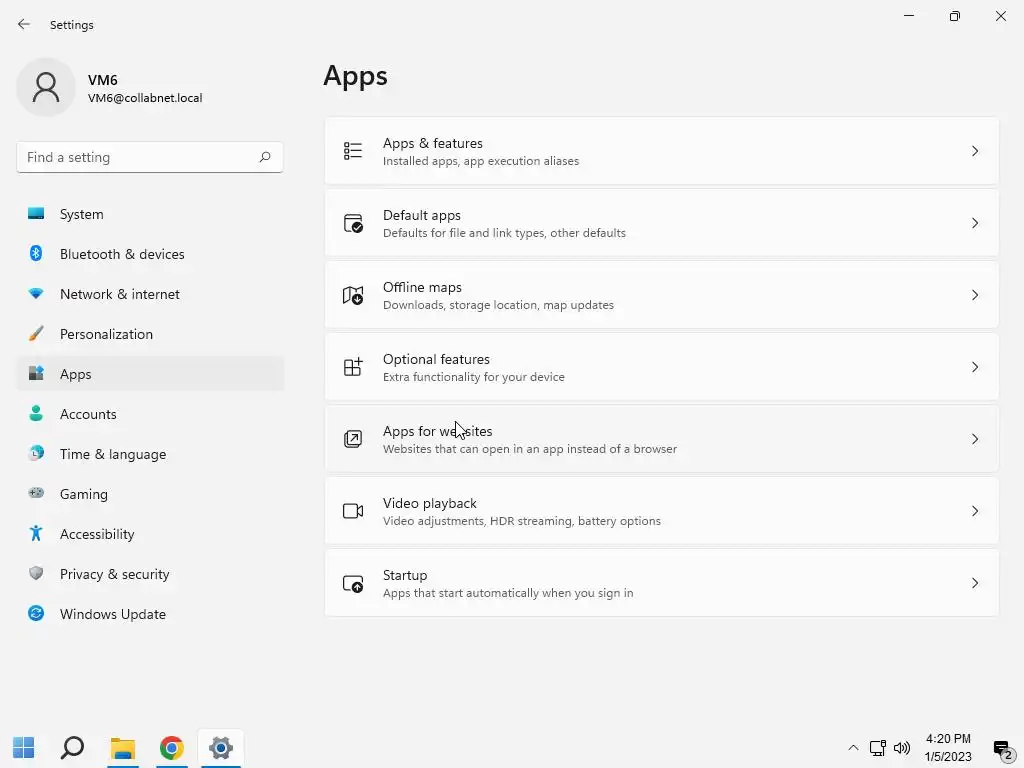This screenshot has height=768, width=1024.
Task: Select the Time & language category
Action: pos(113,454)
